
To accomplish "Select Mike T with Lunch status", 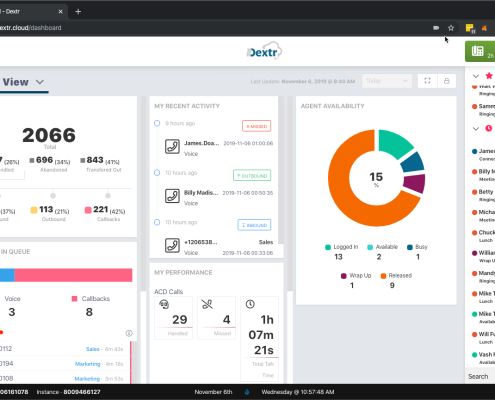I will point(483,297).
